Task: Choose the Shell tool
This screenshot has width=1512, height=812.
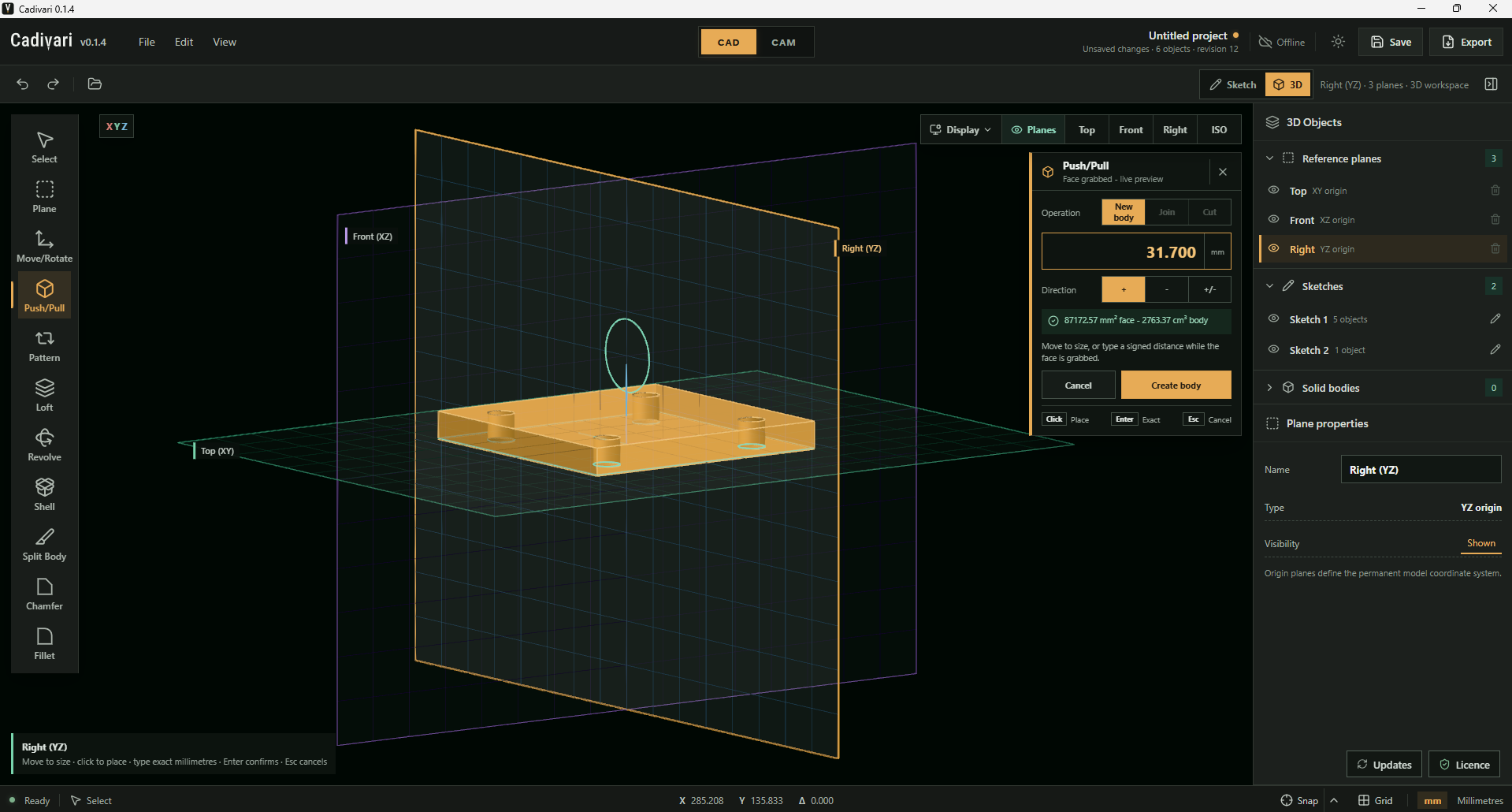Action: (x=45, y=495)
